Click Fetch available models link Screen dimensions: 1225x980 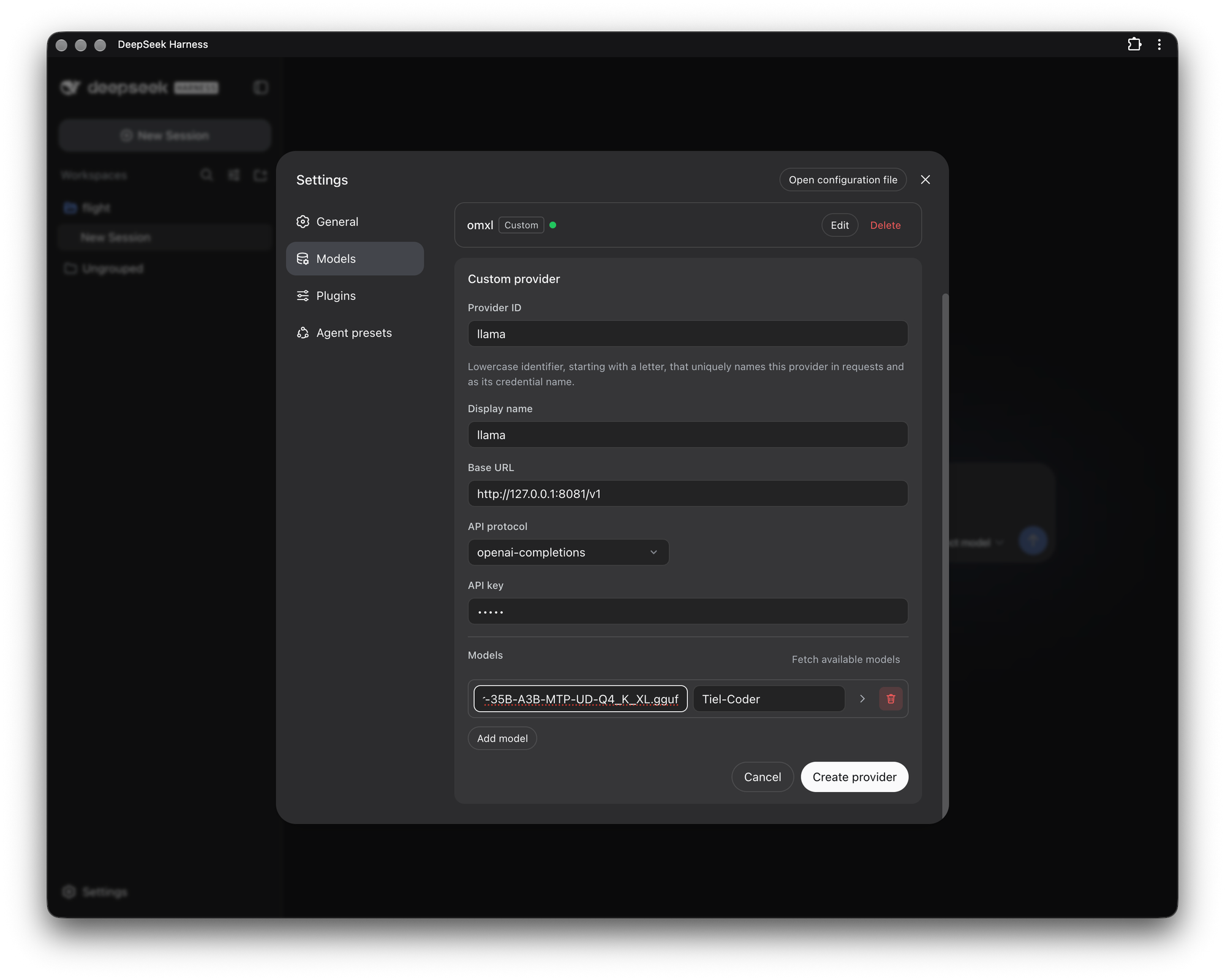point(845,660)
